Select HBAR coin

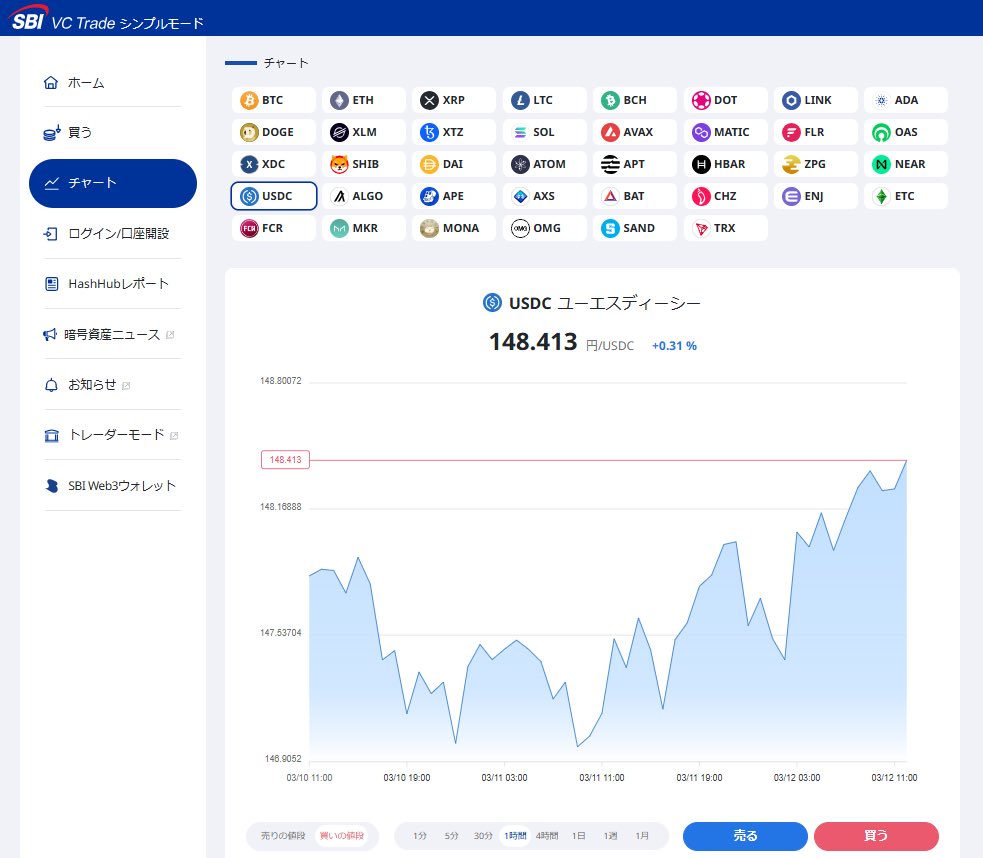(x=725, y=164)
